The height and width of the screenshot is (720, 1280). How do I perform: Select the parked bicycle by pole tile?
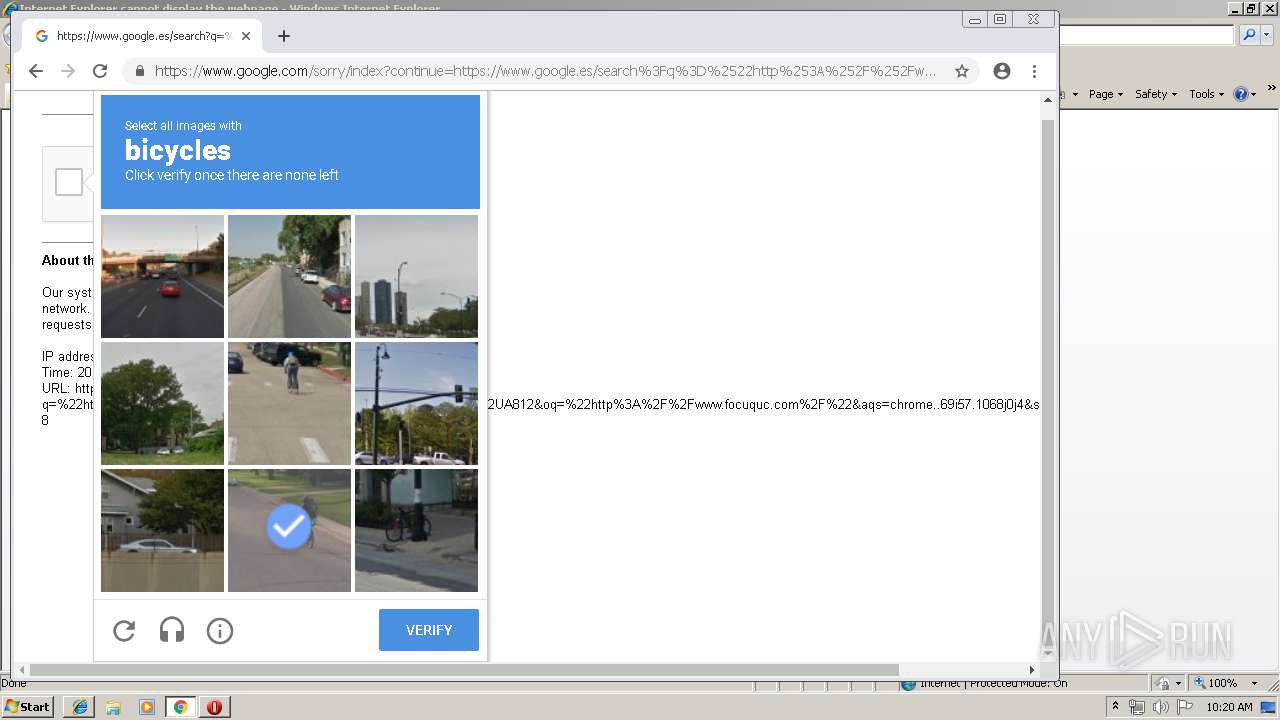pyautogui.click(x=416, y=530)
